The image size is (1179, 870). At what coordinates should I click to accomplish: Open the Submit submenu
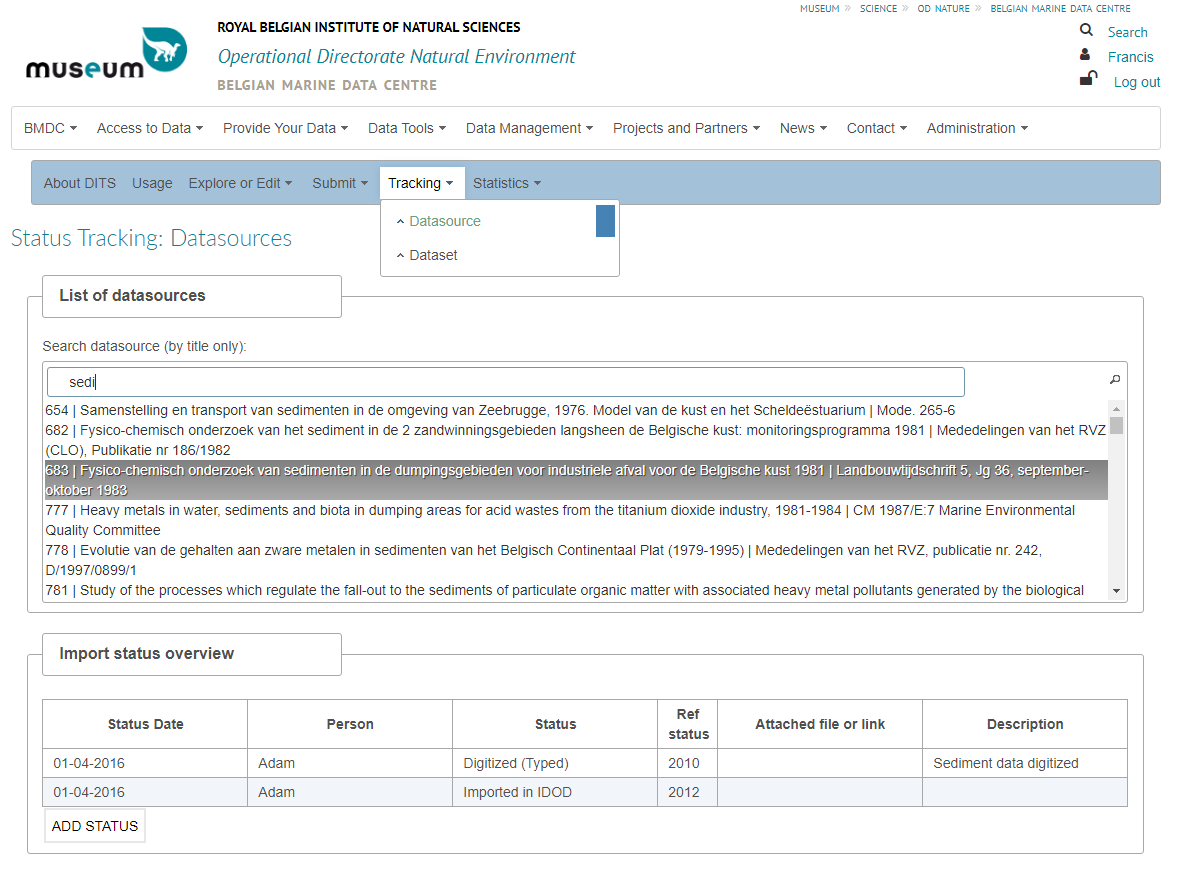[x=340, y=183]
